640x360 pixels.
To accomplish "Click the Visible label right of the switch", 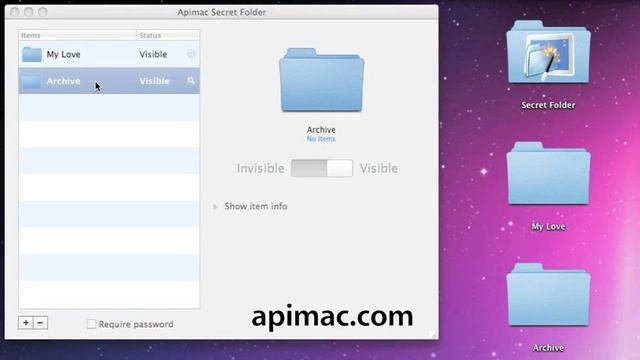I will point(378,168).
